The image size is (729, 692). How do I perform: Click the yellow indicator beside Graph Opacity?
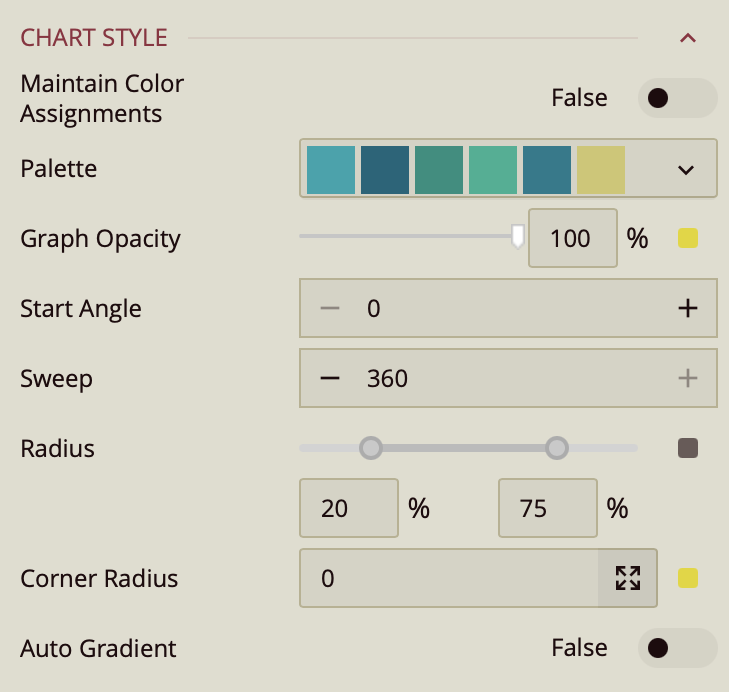coord(687,238)
